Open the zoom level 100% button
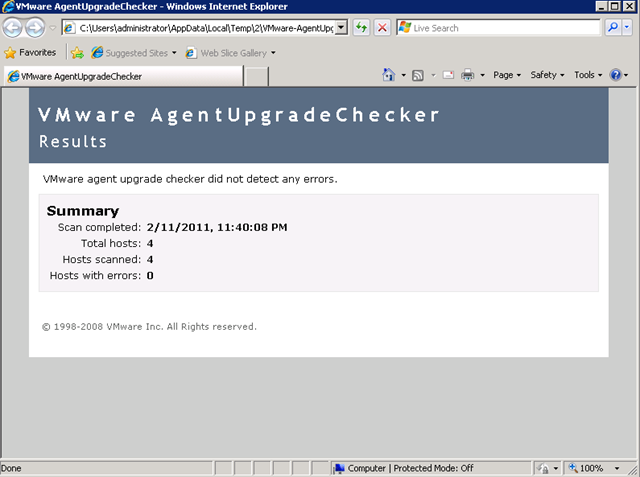 point(586,468)
